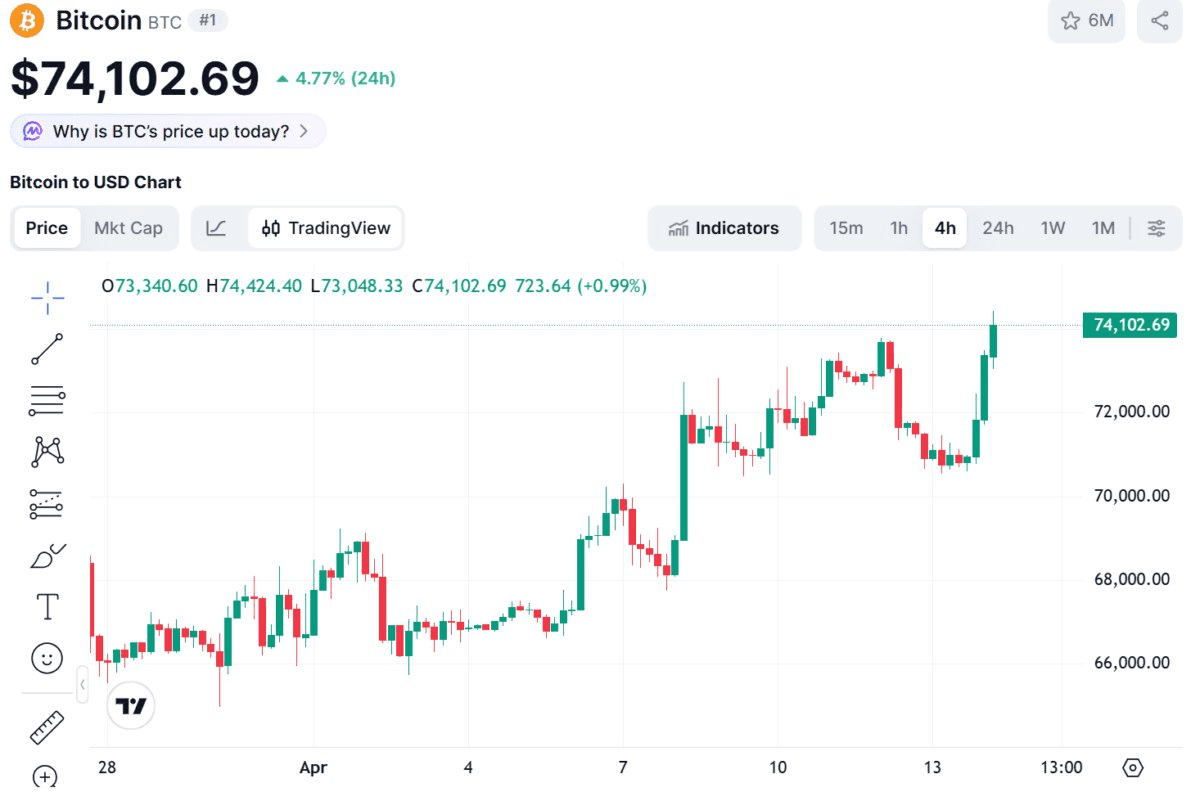
Task: Collapse the drawing toolbar side panel
Action: [x=82, y=685]
